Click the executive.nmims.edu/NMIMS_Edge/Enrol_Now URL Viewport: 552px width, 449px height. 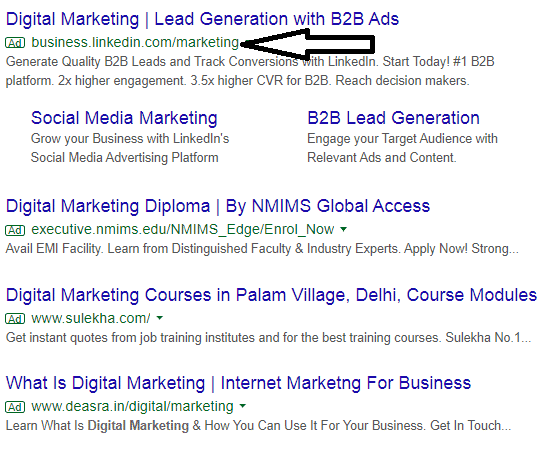[x=183, y=230]
